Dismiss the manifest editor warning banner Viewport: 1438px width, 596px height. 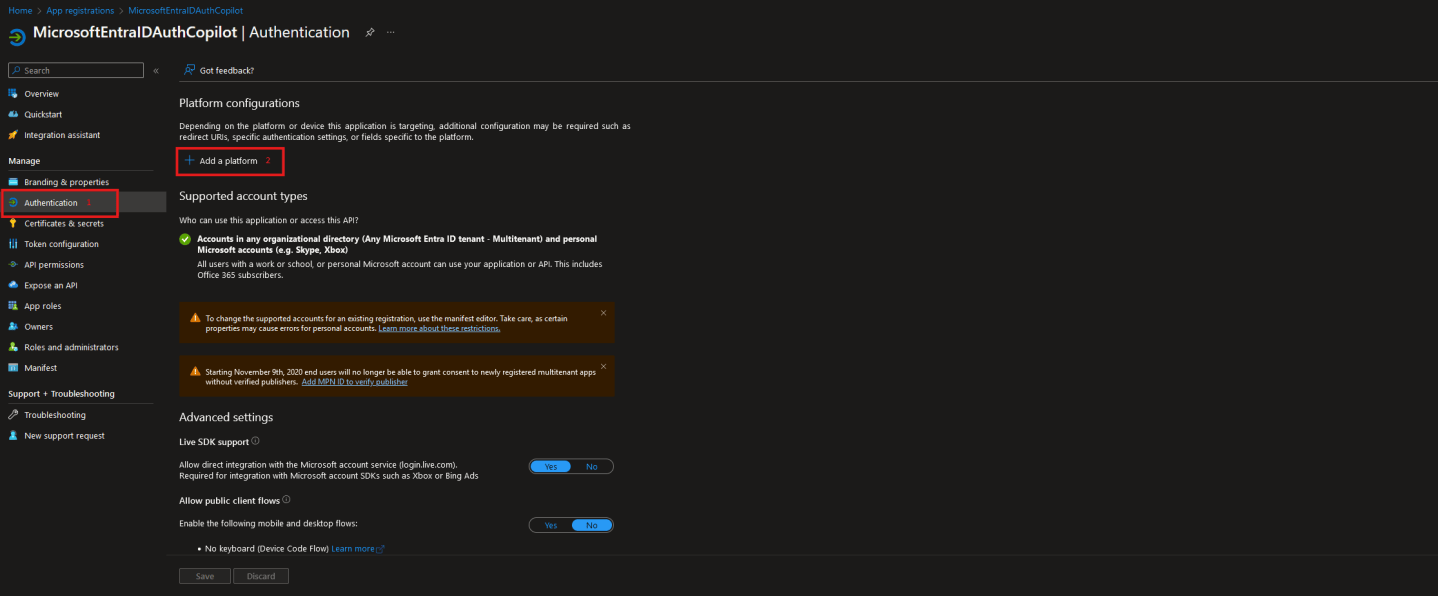click(603, 313)
